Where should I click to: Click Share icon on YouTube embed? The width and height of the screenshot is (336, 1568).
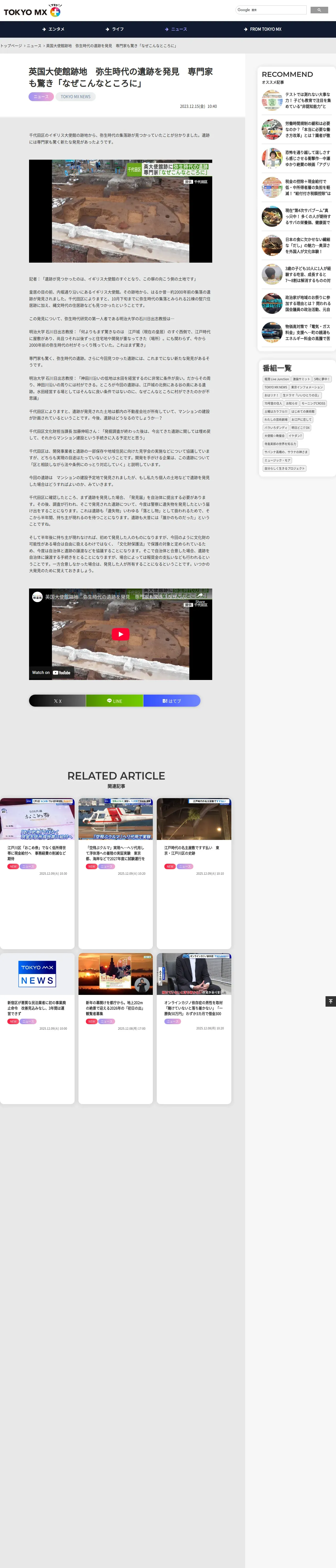pos(200,597)
